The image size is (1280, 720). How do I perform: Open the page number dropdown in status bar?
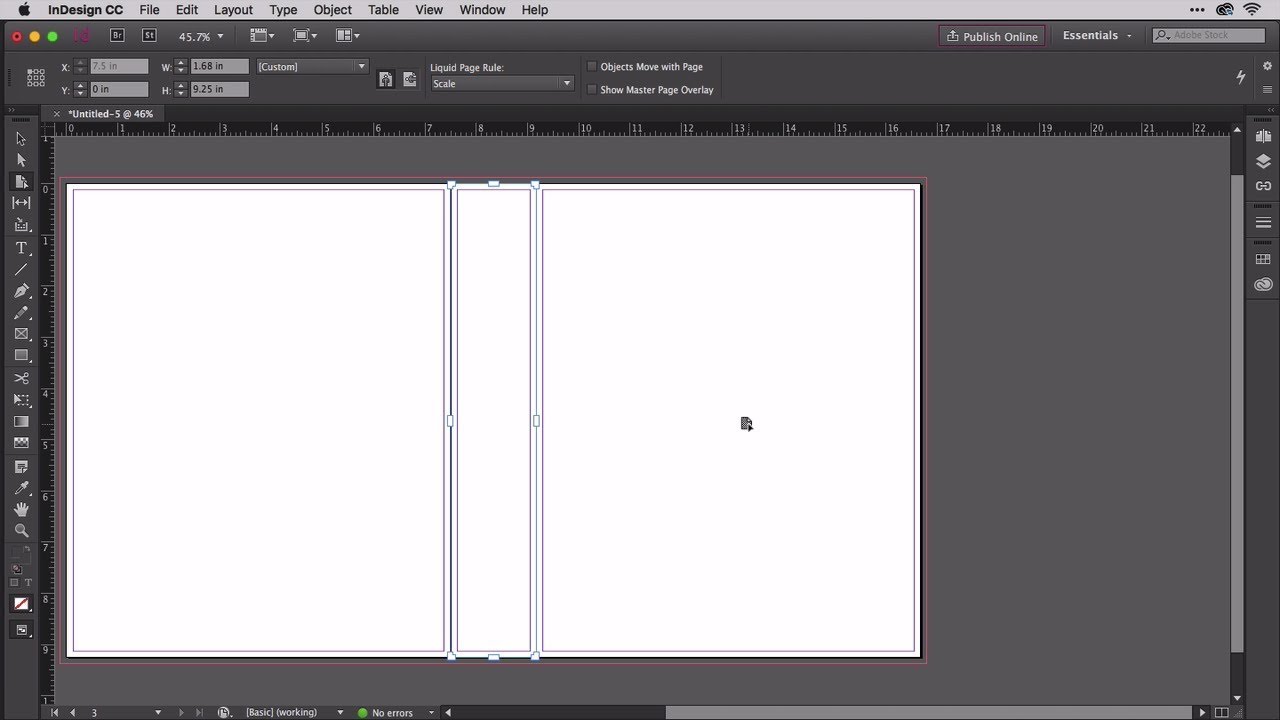[158, 713]
